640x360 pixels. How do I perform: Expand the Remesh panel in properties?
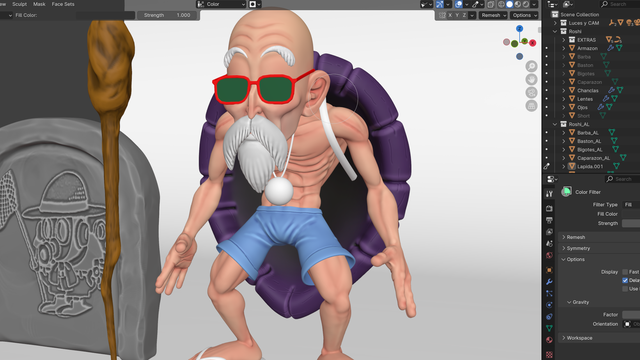(x=599, y=237)
